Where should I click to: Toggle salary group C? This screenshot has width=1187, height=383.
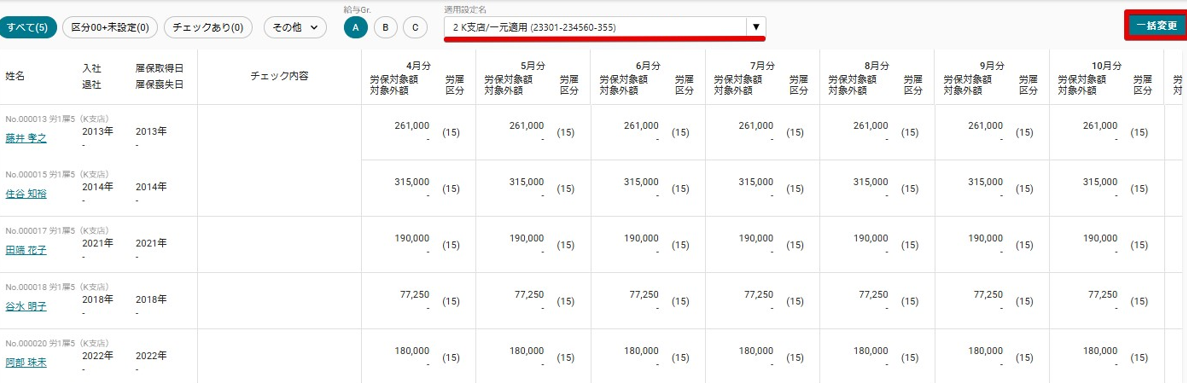(415, 28)
